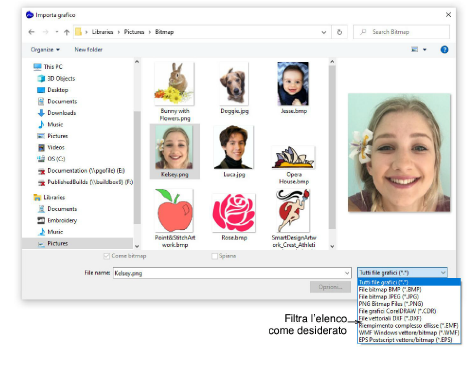Image resolution: width=475 pixels, height=365 pixels.
Task: Open Downloads in the sidebar
Action: pyautogui.click(x=57, y=113)
